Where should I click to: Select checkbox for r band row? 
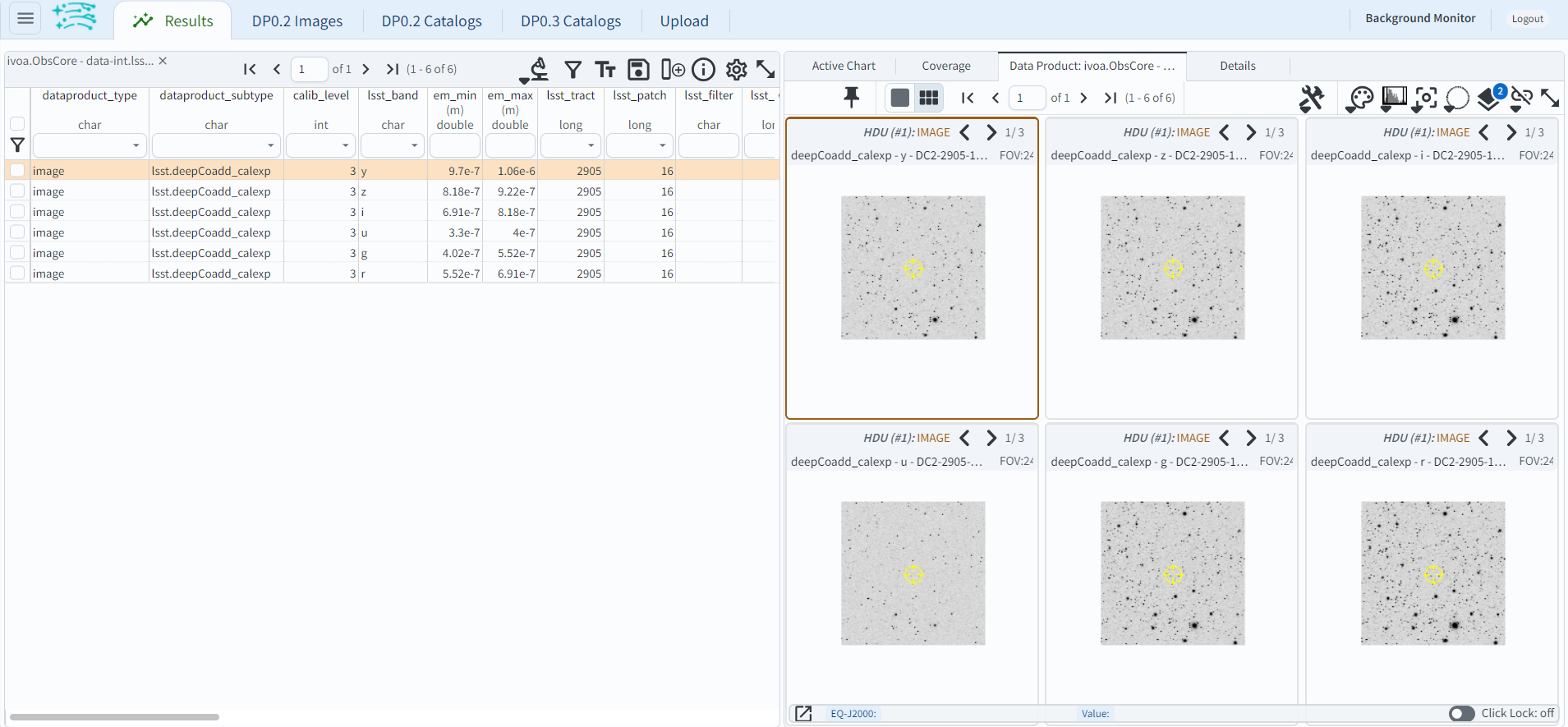point(17,273)
